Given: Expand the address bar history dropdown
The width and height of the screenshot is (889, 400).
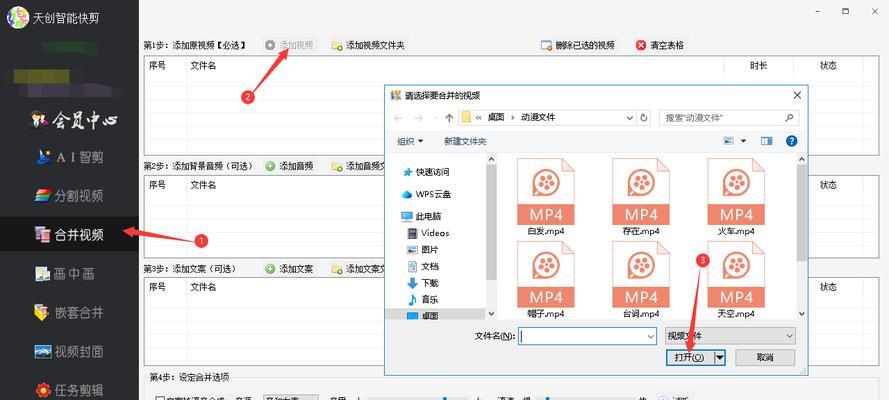Looking at the screenshot, I should point(630,118).
